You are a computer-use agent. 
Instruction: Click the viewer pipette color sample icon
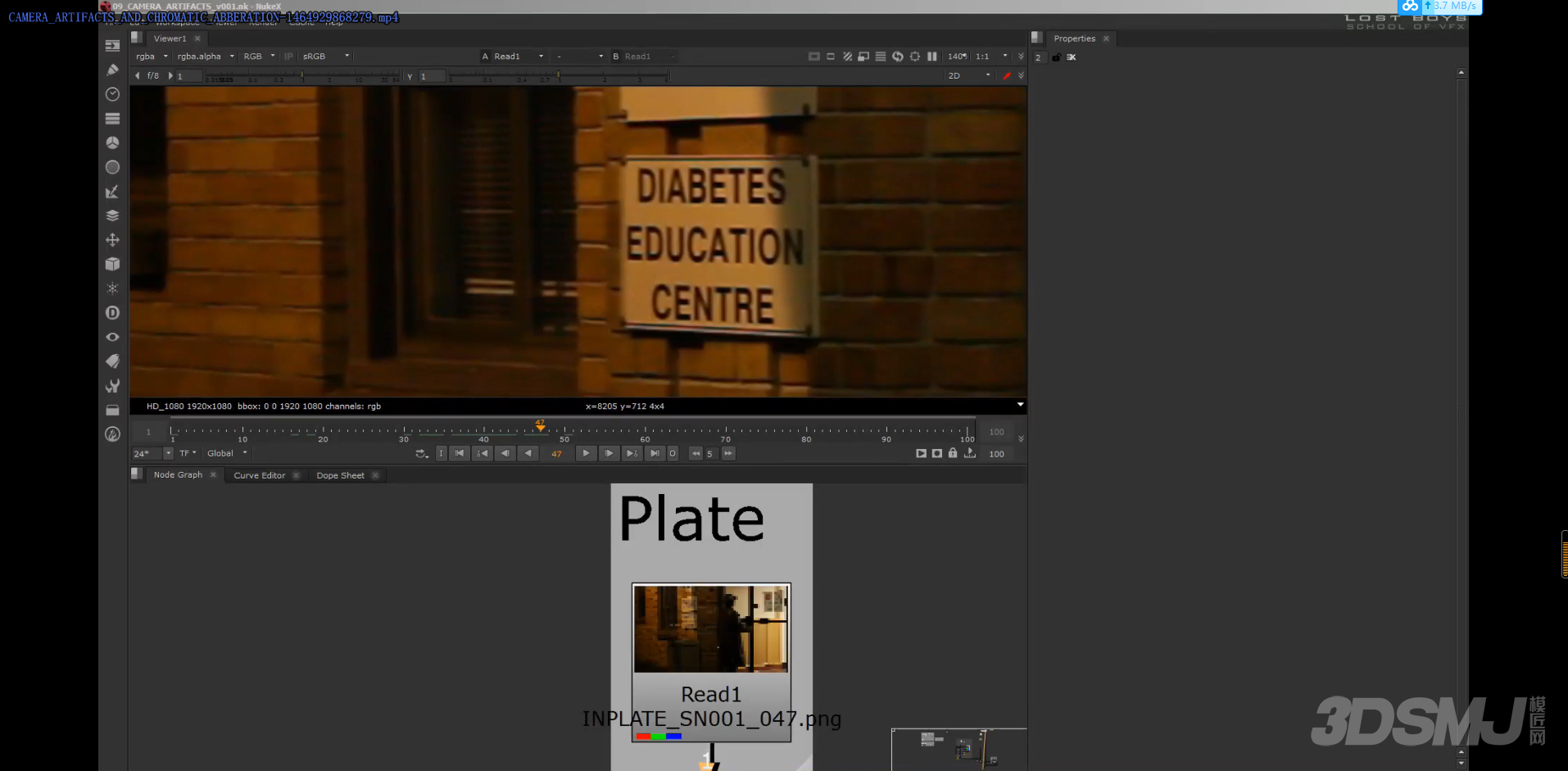[1007, 75]
